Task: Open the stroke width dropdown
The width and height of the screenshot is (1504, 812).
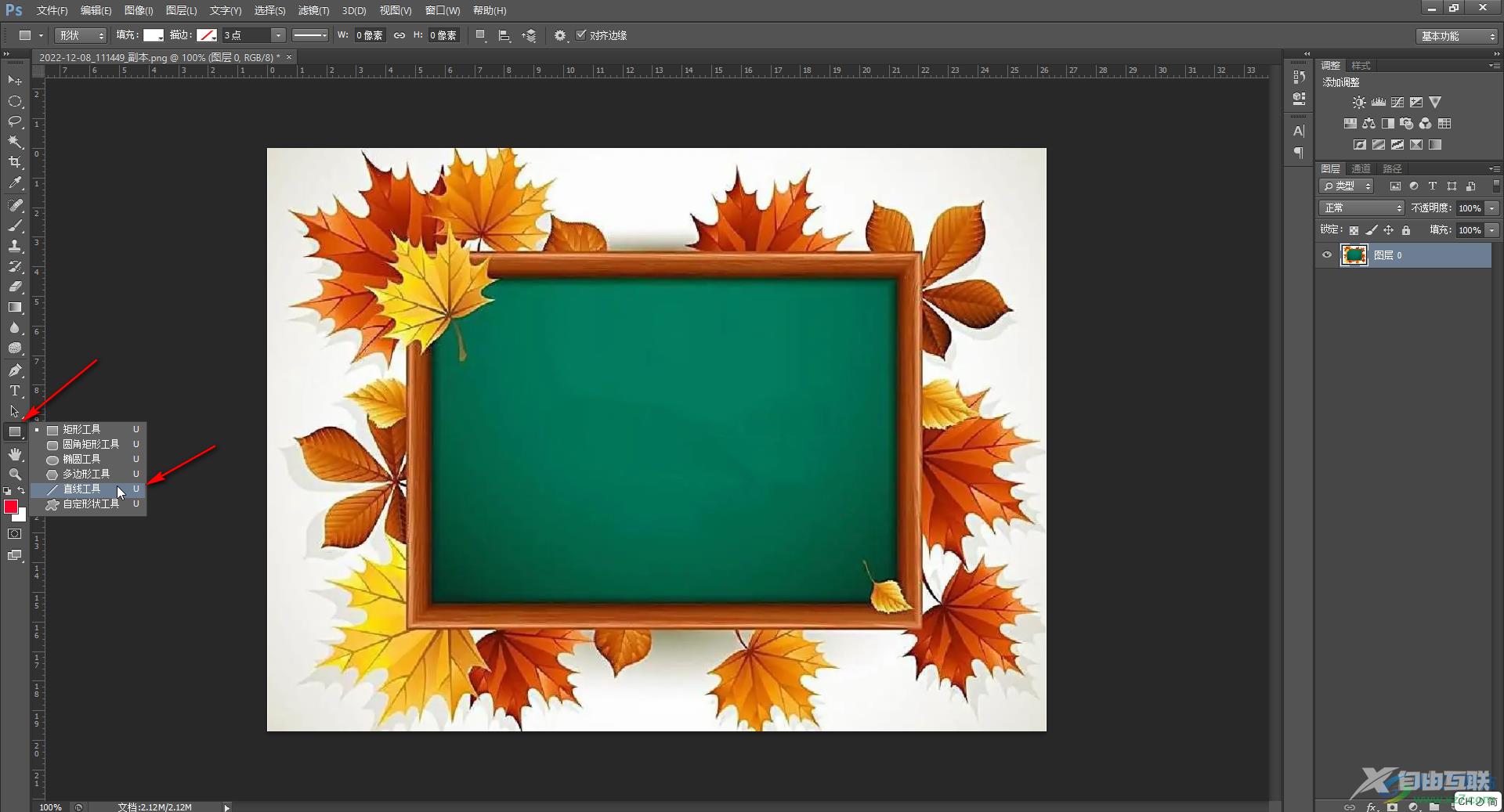Action: 278,35
